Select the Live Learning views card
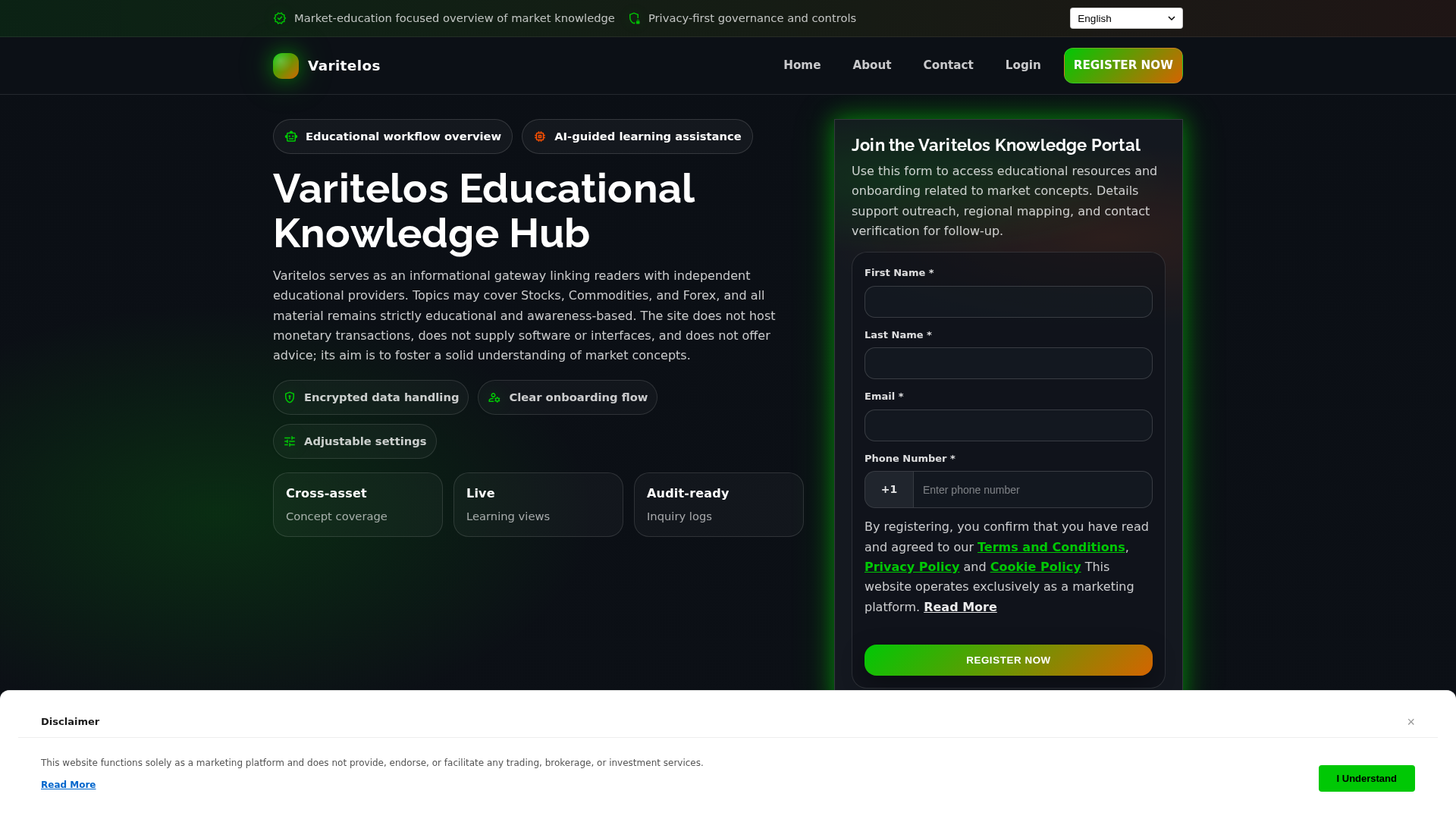 538,505
